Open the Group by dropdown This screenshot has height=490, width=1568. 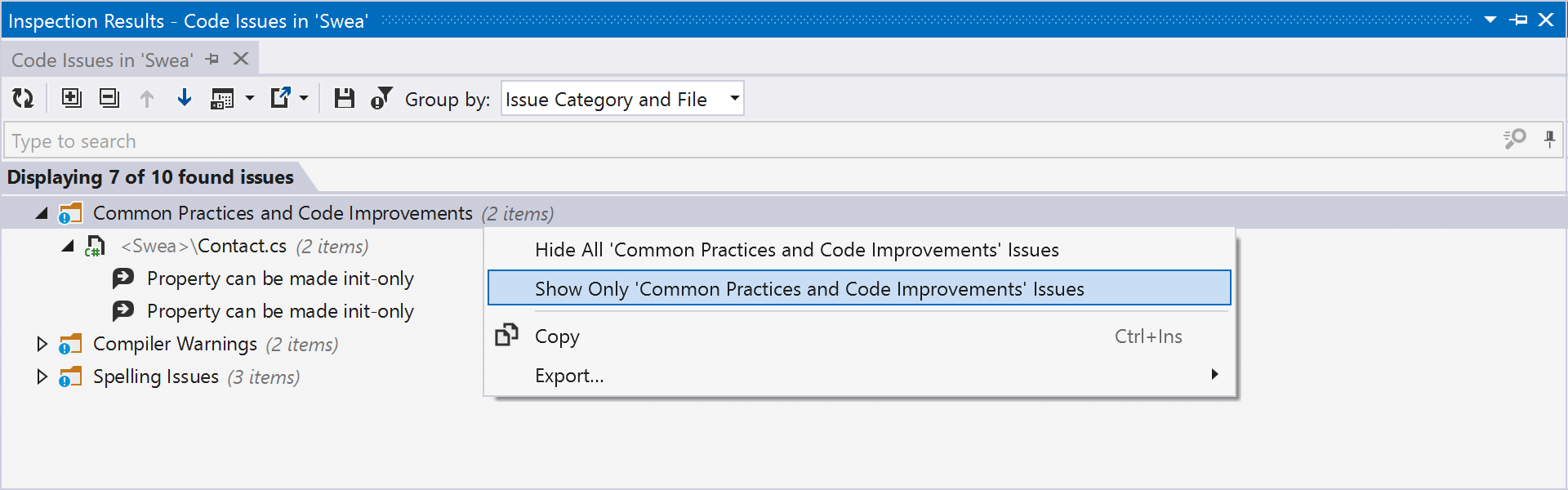(x=732, y=98)
